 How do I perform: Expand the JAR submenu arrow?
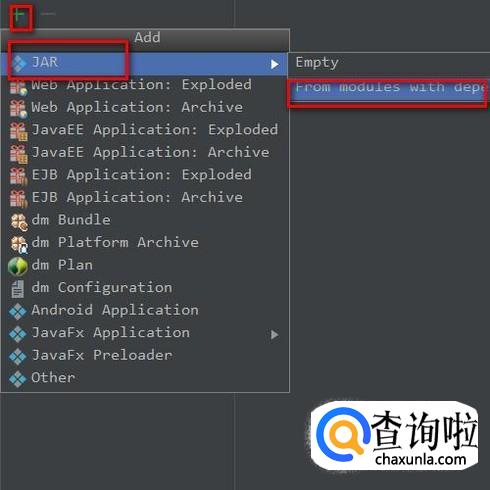274,64
